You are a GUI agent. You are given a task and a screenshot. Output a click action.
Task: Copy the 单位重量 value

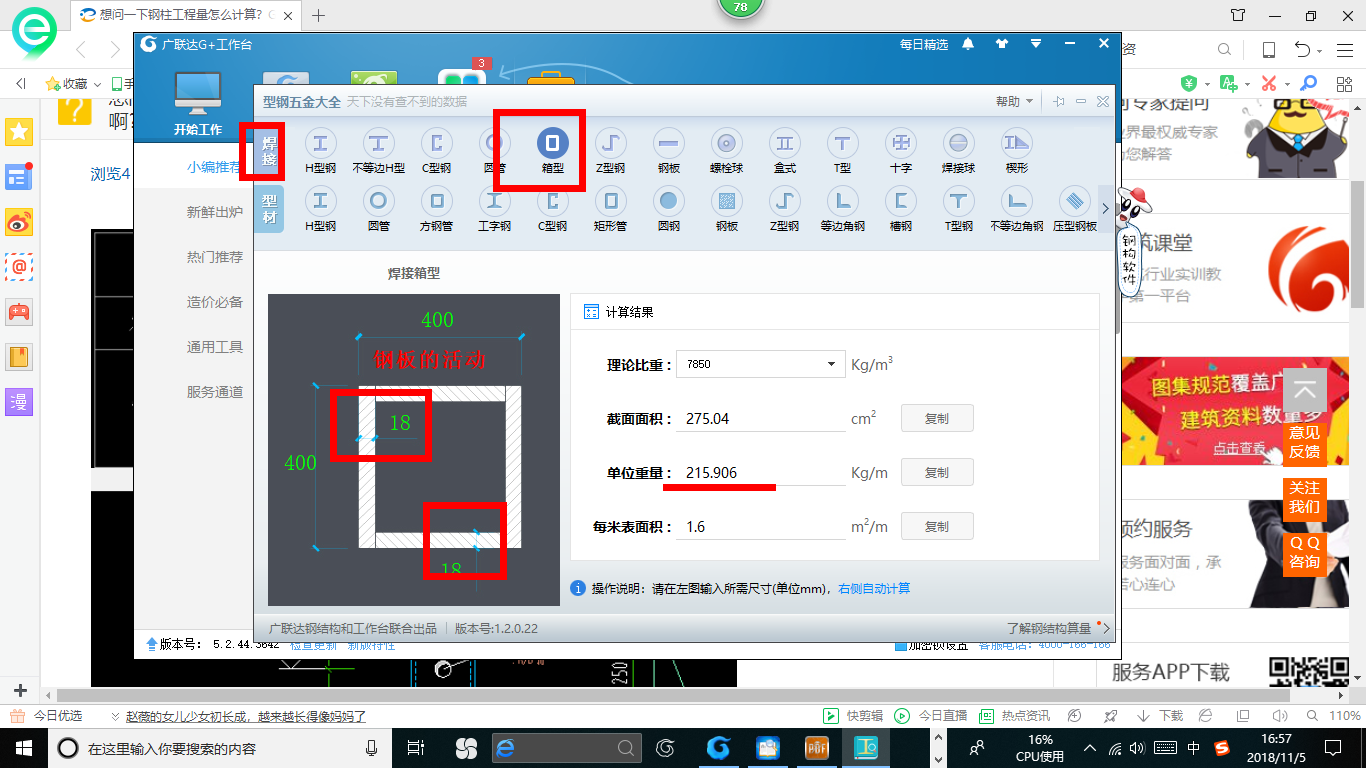pyautogui.click(x=937, y=472)
